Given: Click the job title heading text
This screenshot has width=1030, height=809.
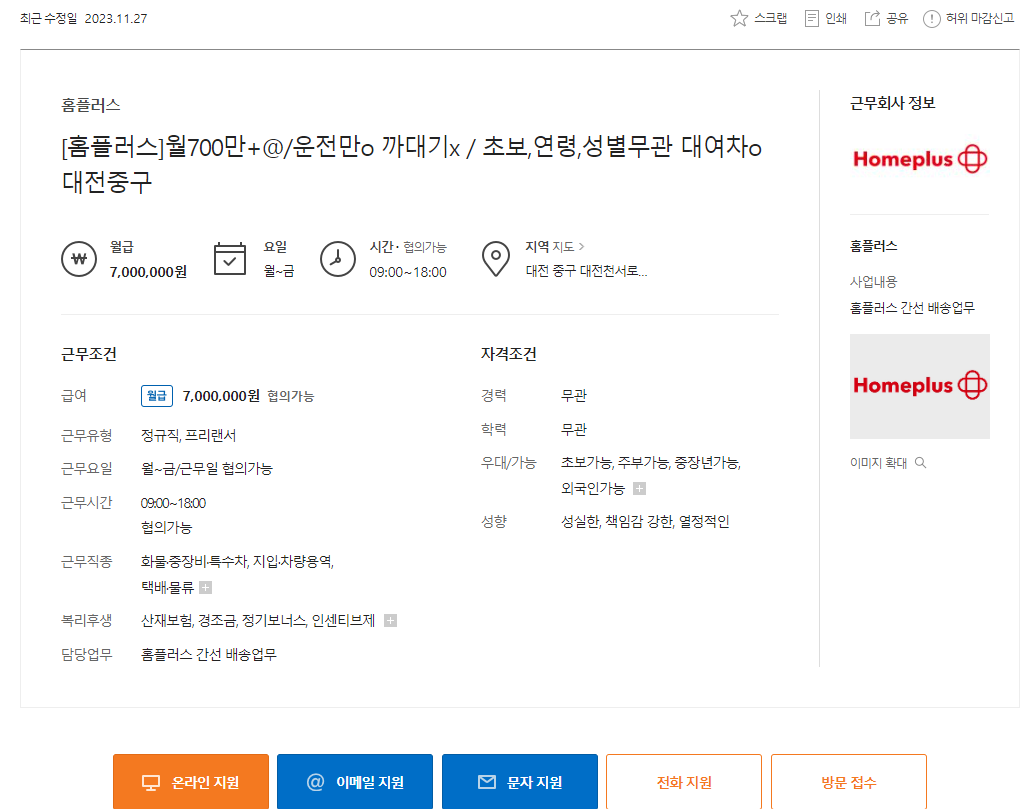Looking at the screenshot, I should pyautogui.click(x=411, y=164).
